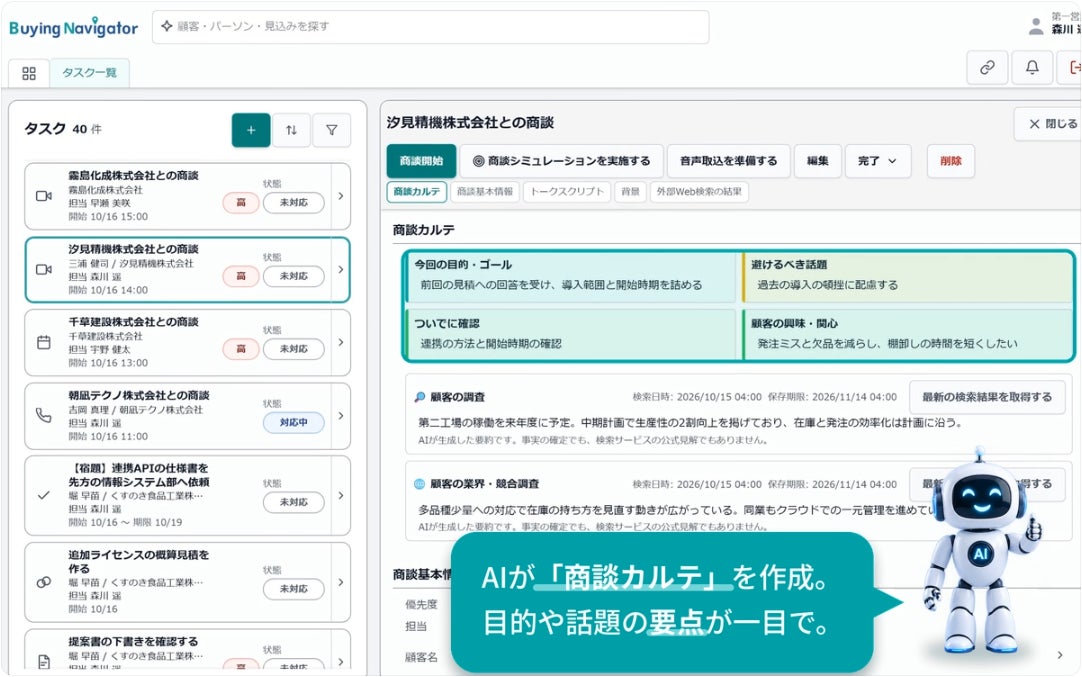This screenshot has height=677, width=1082.
Task: Click the red 削除 button
Action: tap(950, 161)
